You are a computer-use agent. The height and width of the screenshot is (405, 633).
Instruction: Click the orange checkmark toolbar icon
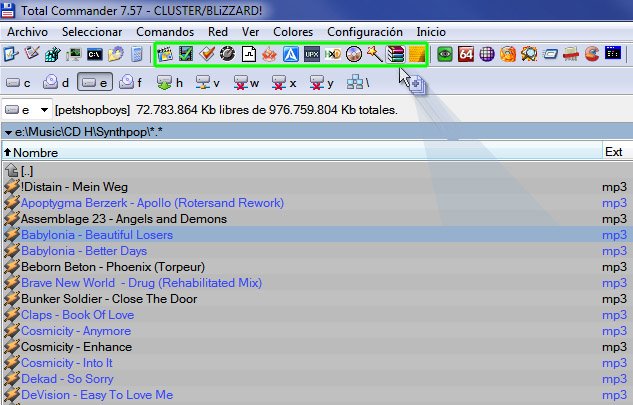tap(207, 54)
